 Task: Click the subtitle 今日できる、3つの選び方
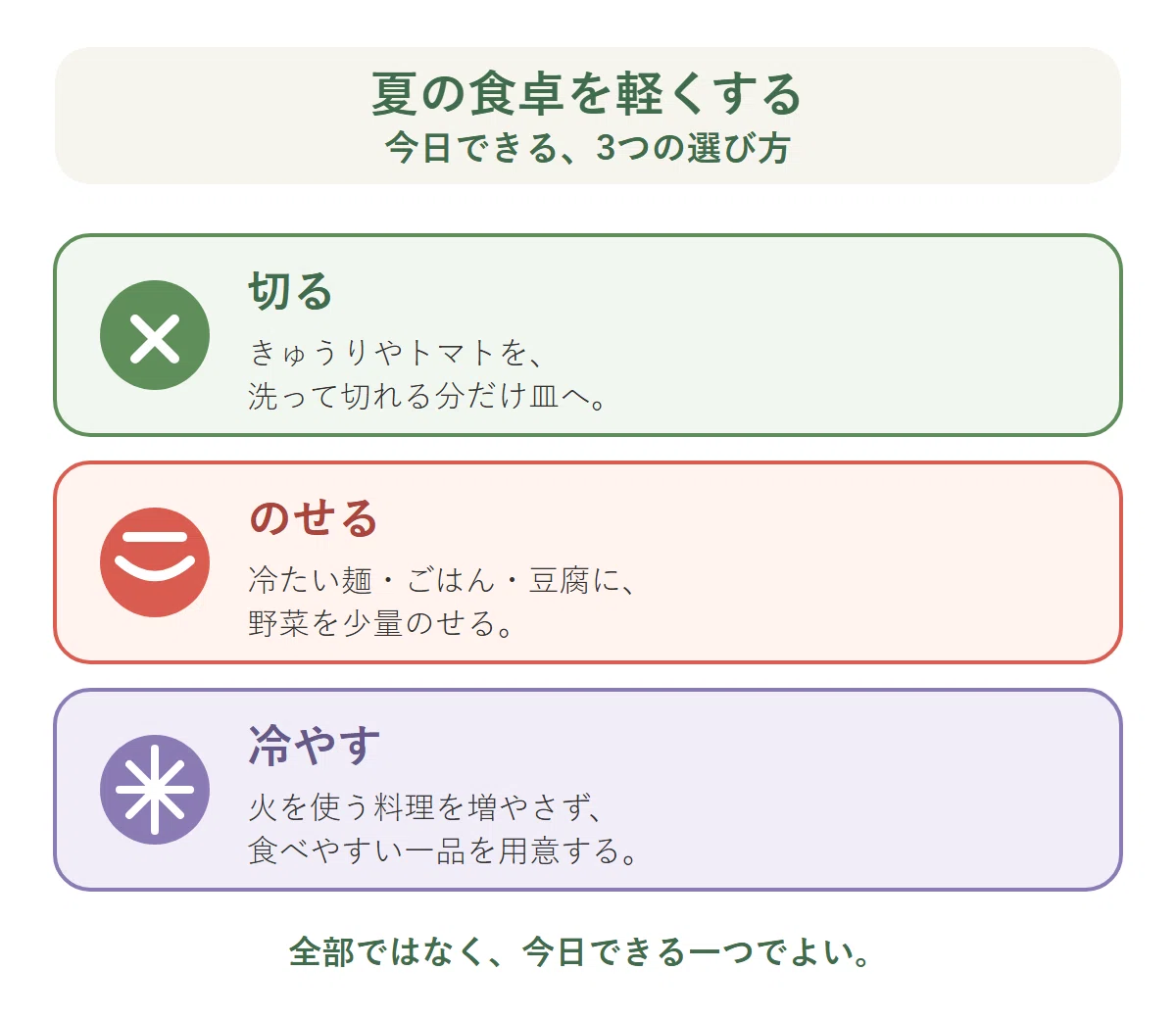click(x=587, y=148)
